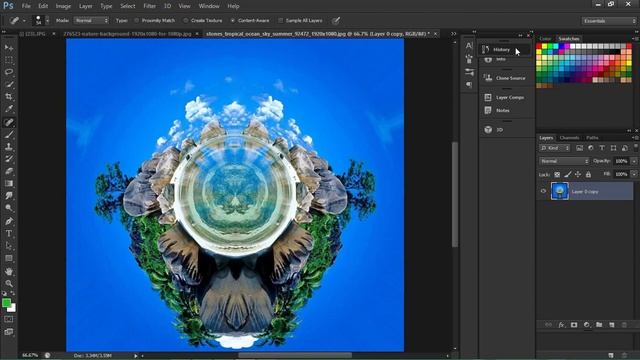This screenshot has height=360, width=640.
Task: Add a layer style with fx button
Action: tap(561, 325)
